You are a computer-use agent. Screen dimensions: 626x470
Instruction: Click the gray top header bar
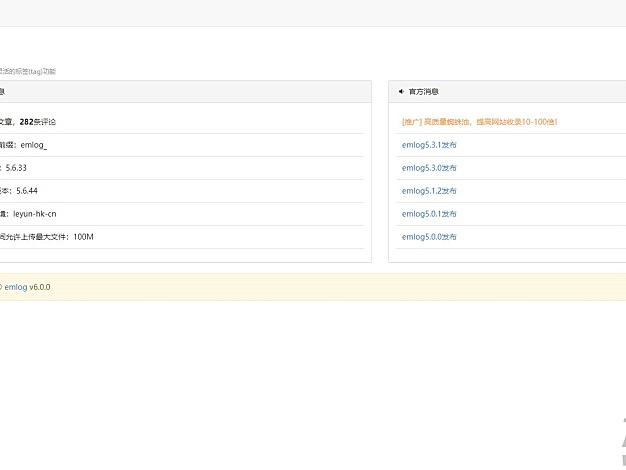[313, 13]
